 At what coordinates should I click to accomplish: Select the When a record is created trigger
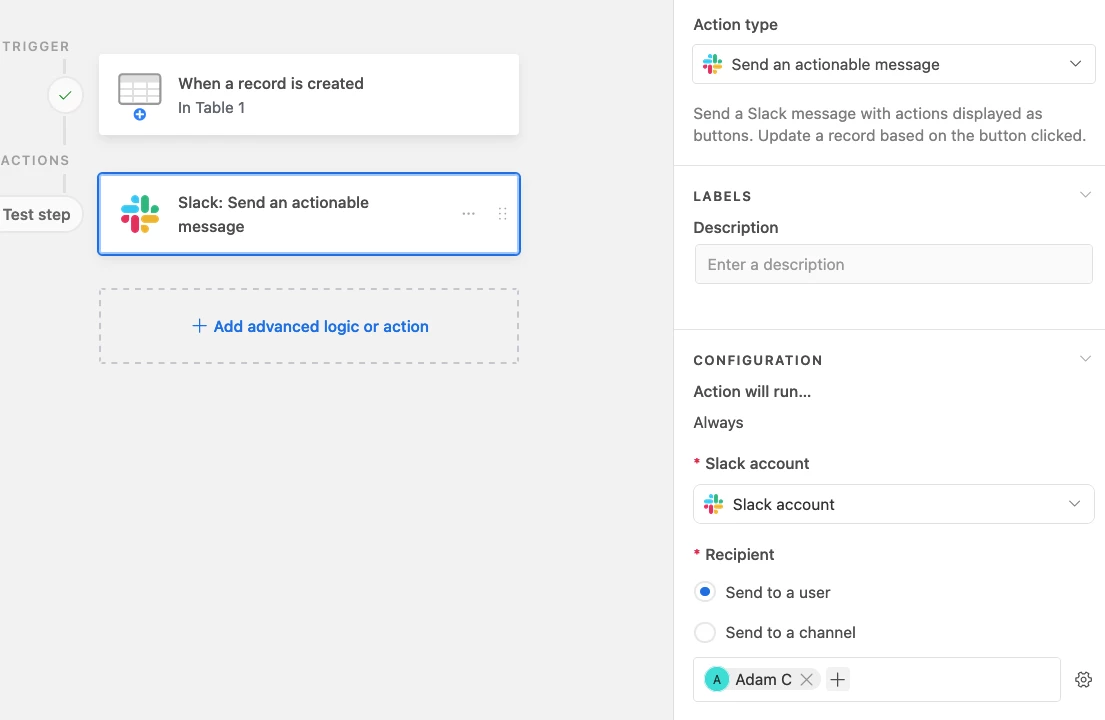click(309, 94)
